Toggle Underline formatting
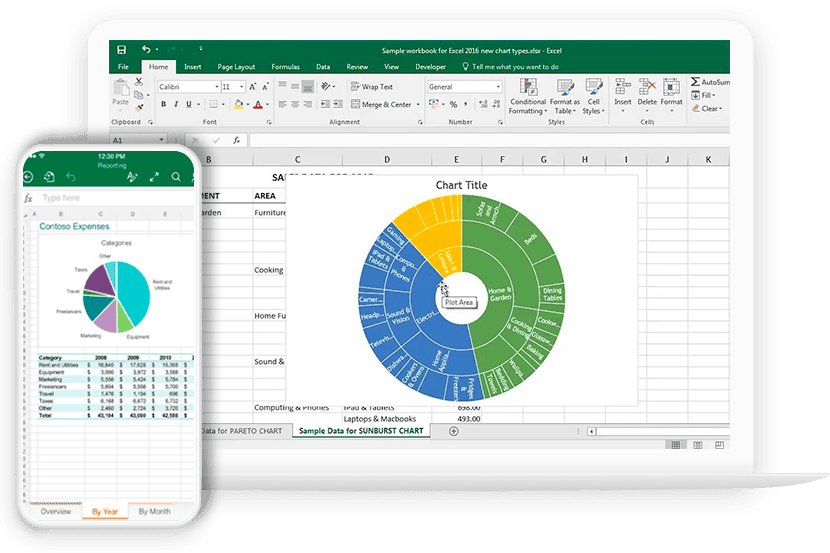Viewport: 830px width, 553px height. click(188, 104)
